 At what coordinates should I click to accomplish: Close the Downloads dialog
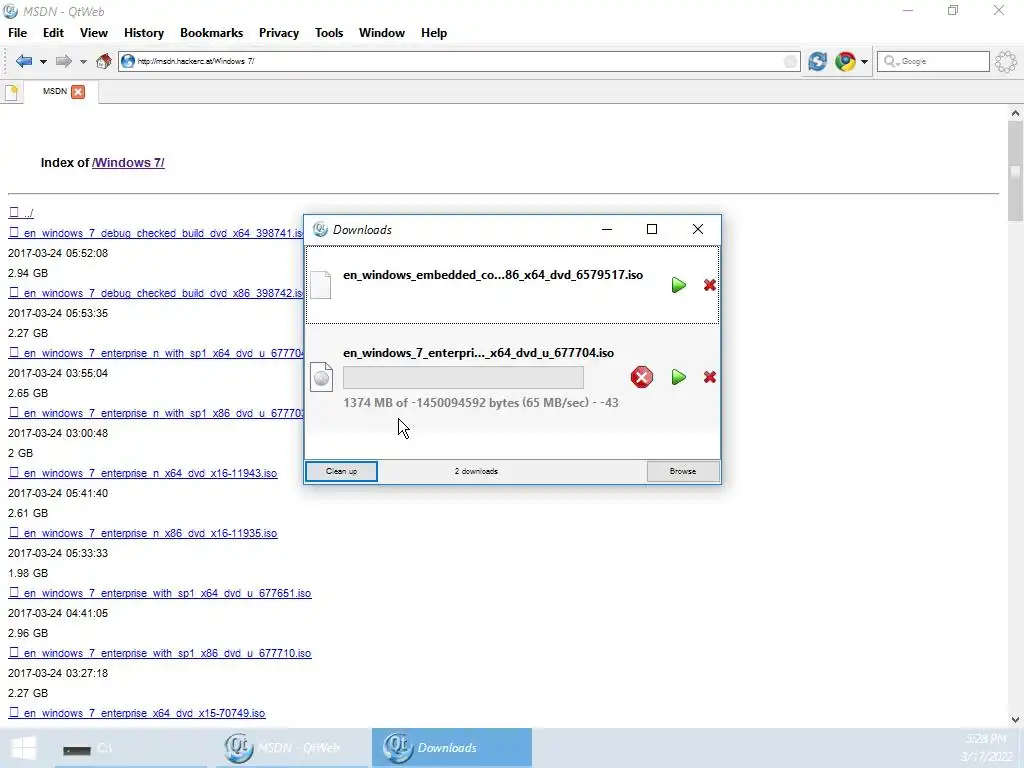[697, 229]
